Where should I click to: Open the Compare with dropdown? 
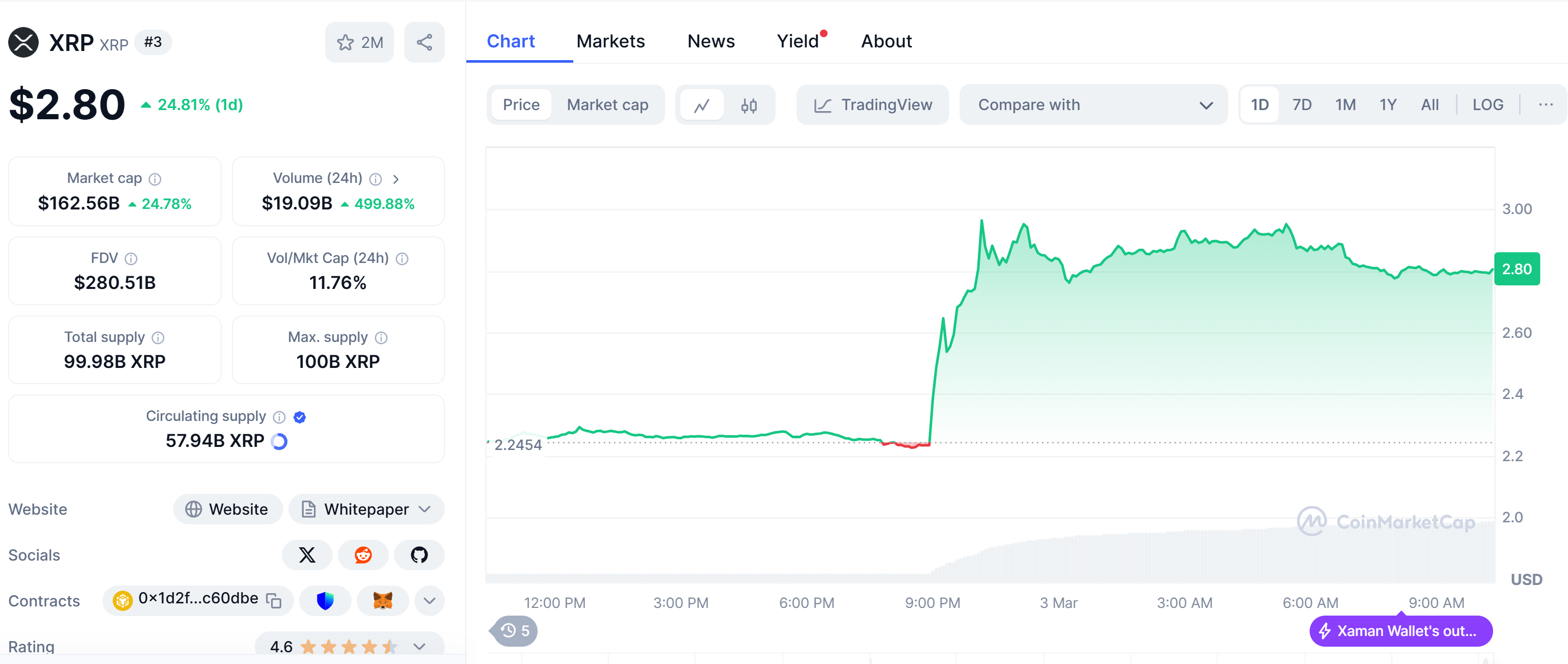(1093, 104)
